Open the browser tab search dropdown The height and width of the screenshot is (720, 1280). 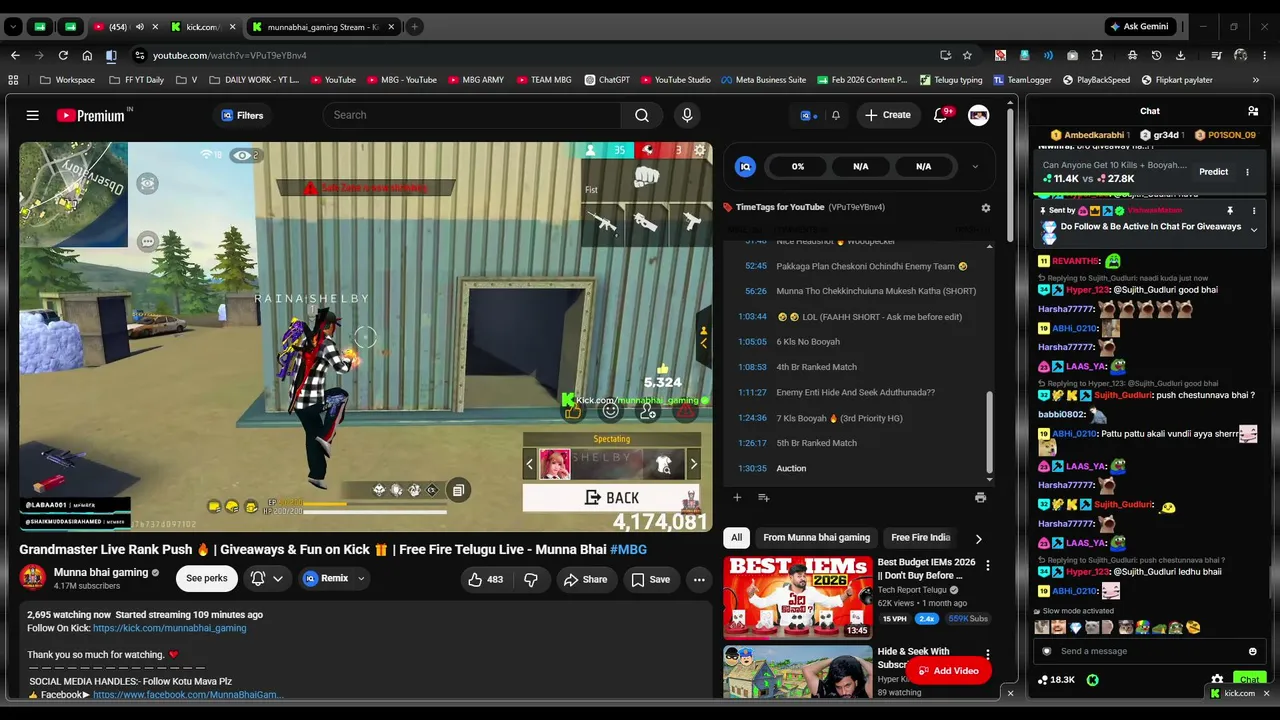[x=14, y=27]
